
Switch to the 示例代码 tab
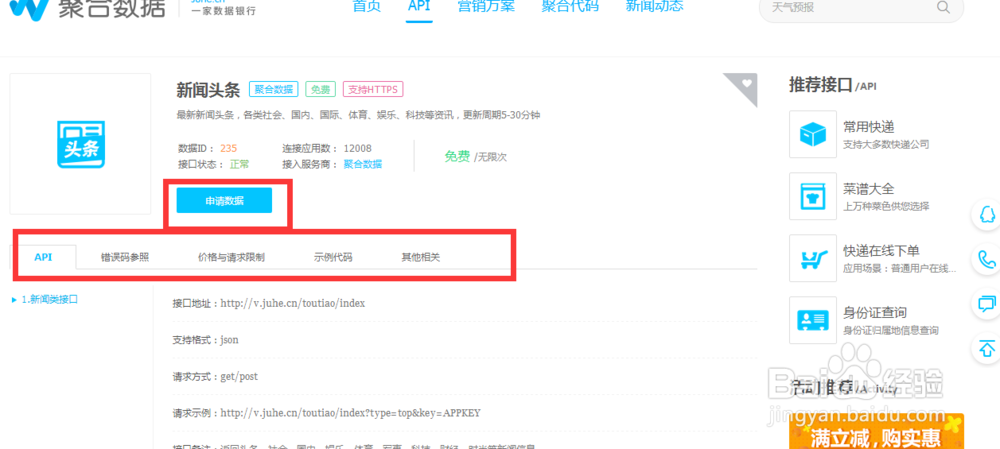[333, 258]
